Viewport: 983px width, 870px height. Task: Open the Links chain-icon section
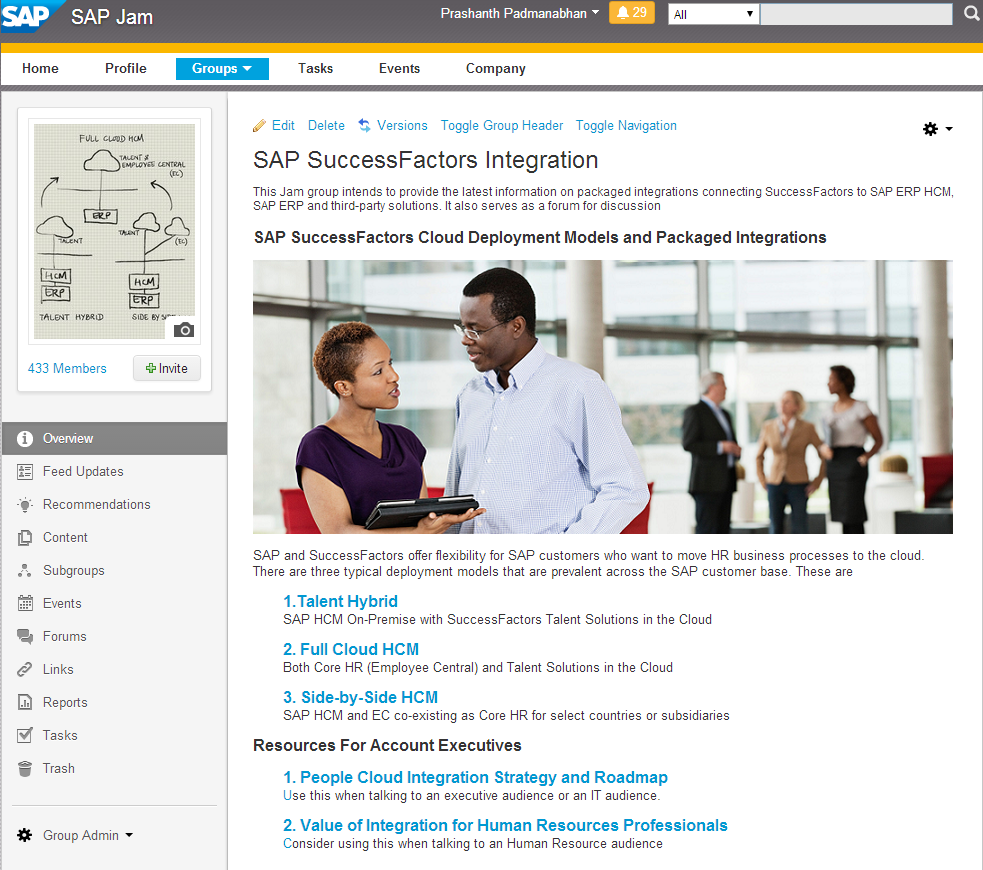click(58, 669)
